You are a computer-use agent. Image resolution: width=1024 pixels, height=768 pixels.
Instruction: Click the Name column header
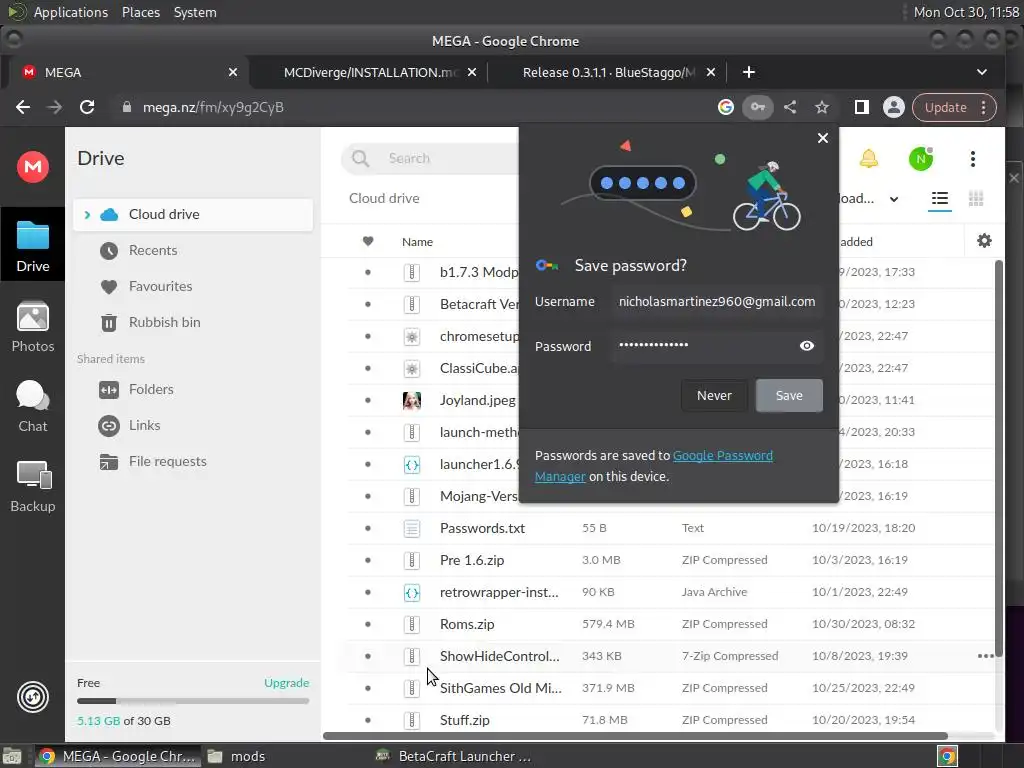417,242
